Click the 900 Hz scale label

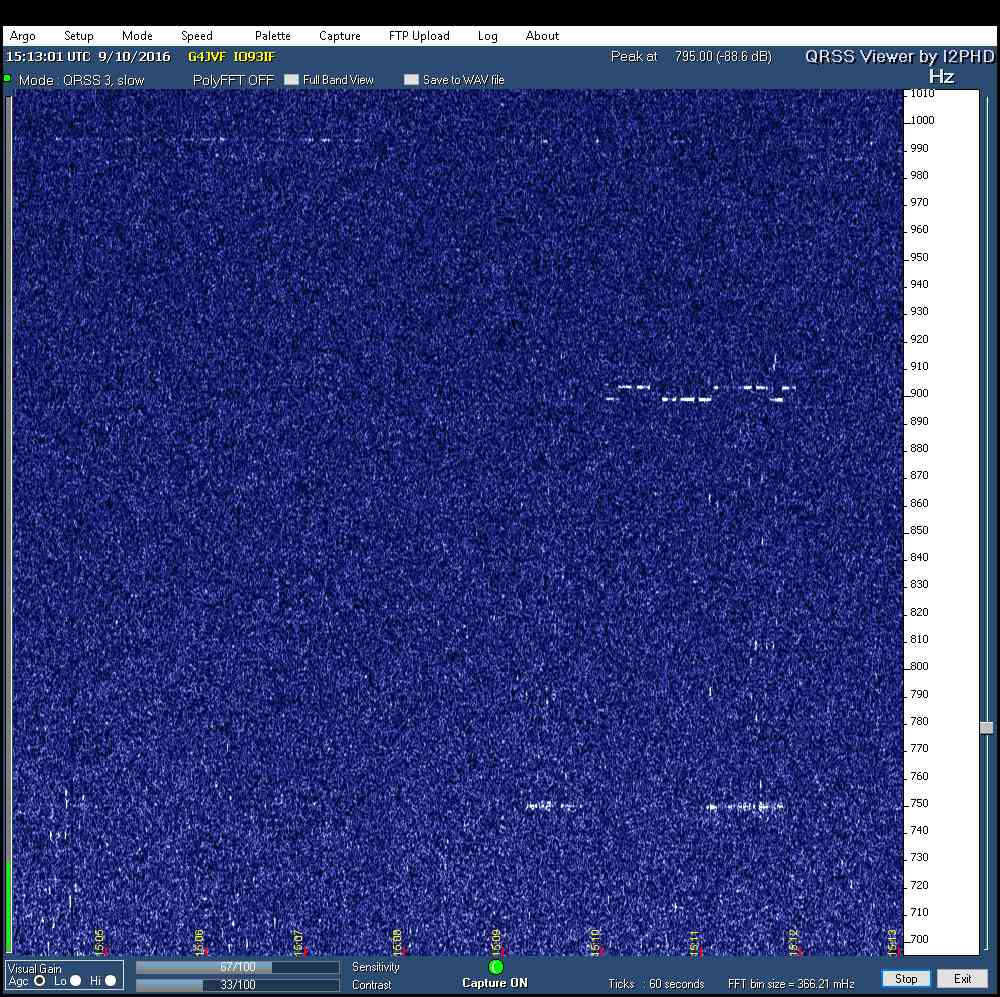[919, 393]
